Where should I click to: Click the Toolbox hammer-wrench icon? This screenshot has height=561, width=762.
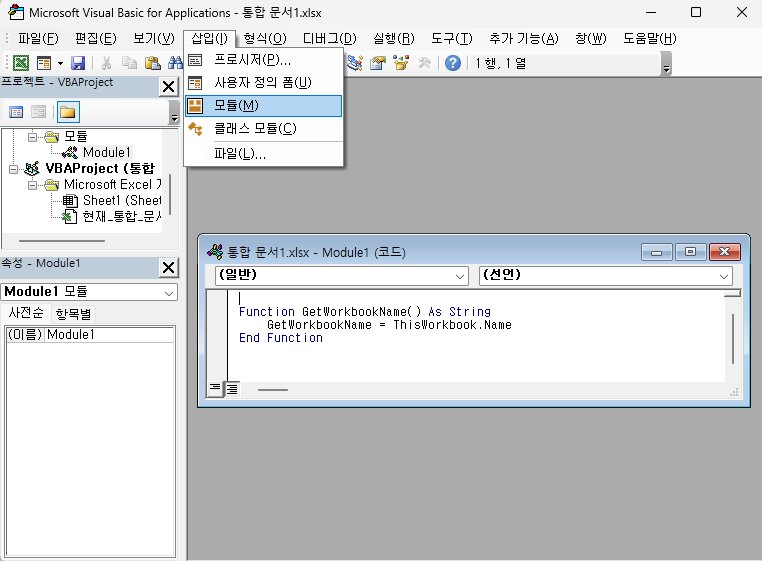425,63
